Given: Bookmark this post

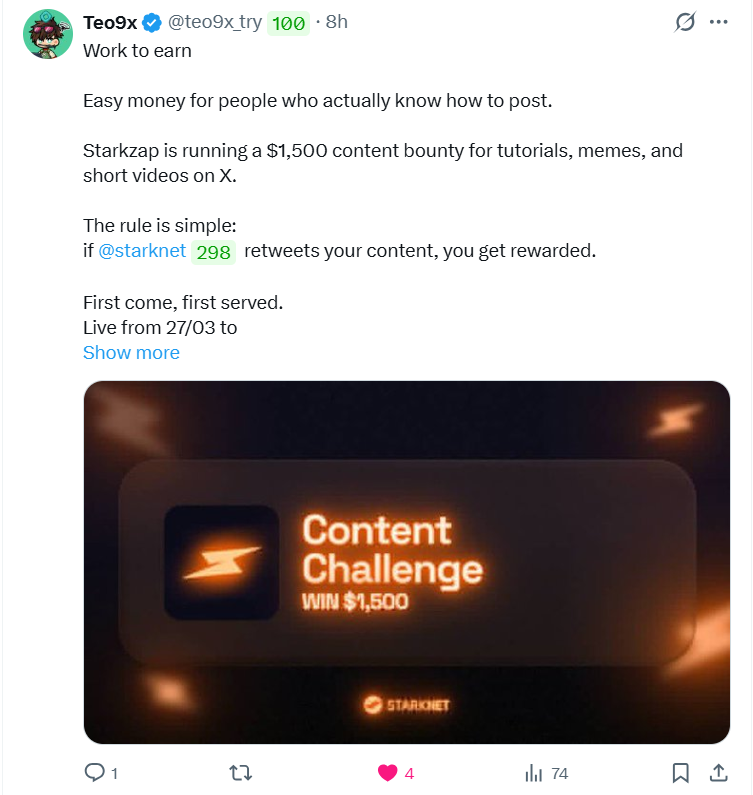Looking at the screenshot, I should (680, 773).
